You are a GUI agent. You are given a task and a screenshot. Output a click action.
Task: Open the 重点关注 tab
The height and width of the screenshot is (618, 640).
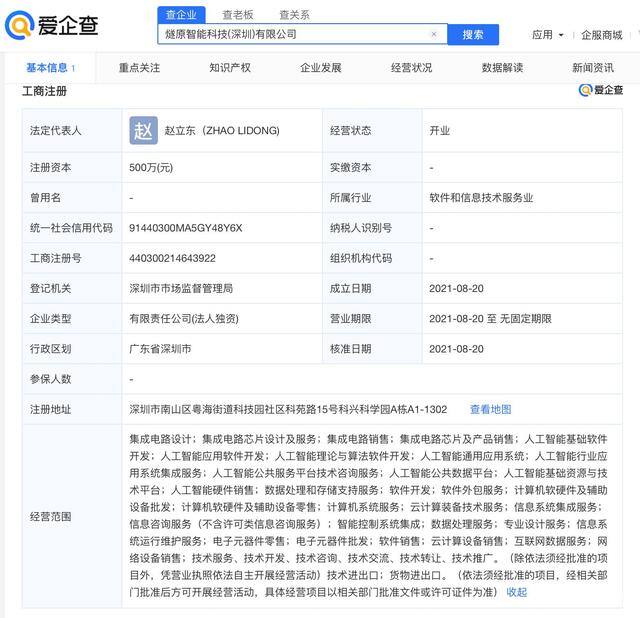coord(139,68)
